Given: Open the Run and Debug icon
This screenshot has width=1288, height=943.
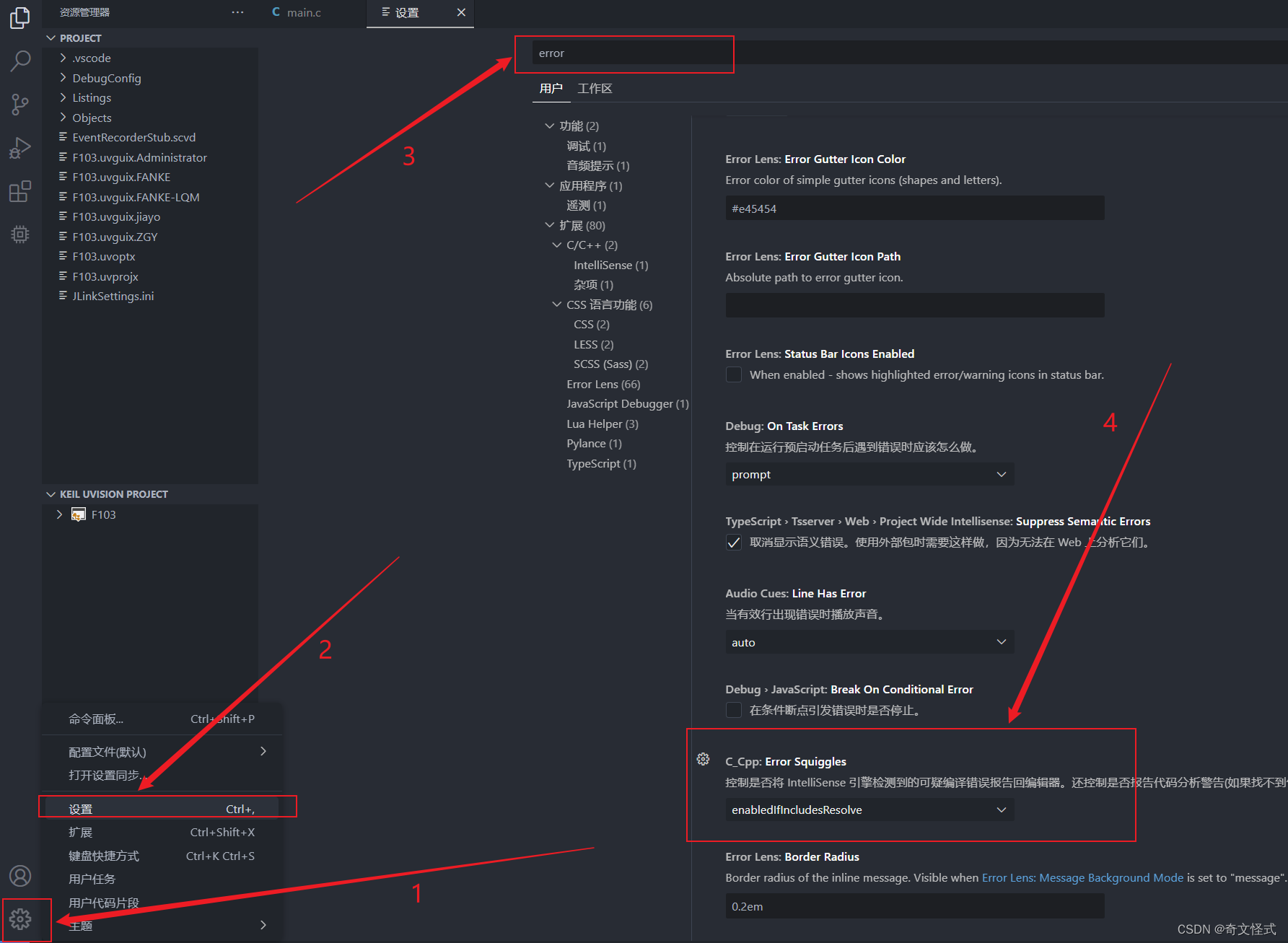Looking at the screenshot, I should coord(20,148).
